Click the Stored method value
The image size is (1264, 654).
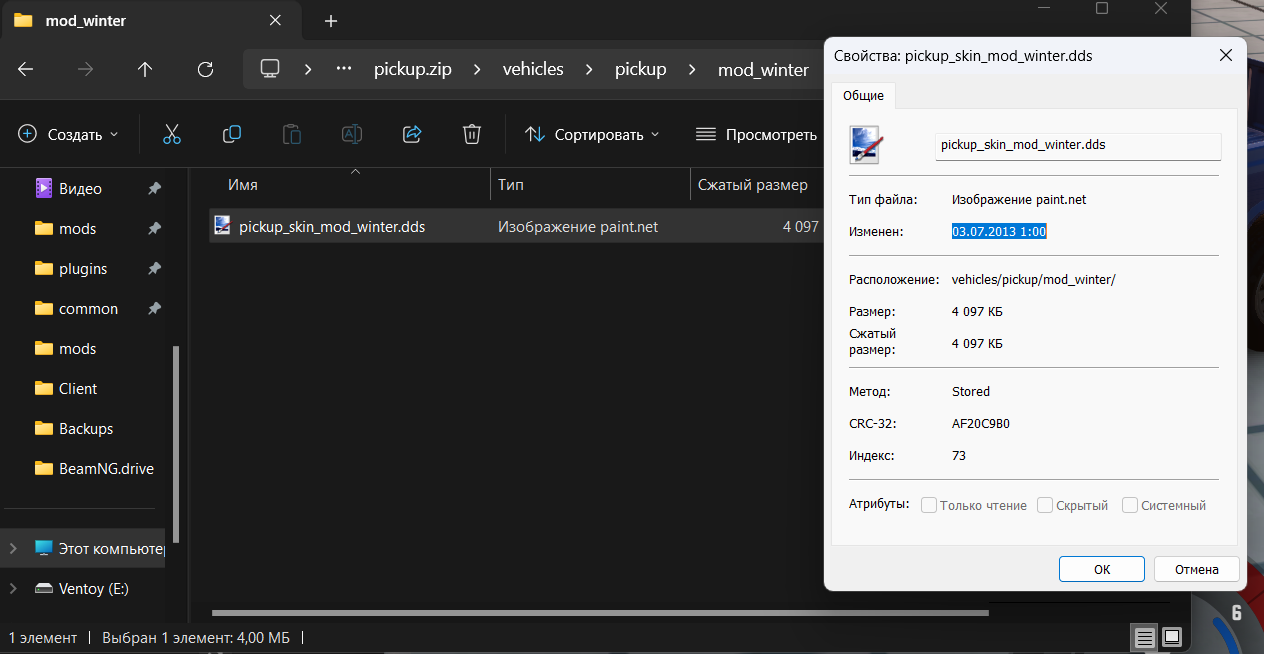click(971, 391)
